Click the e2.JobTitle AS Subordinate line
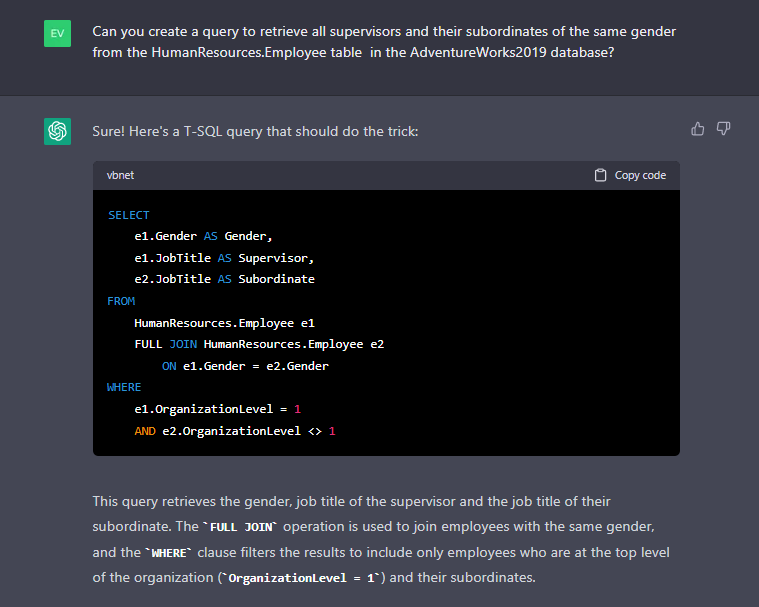Viewport: 759px width, 607px height. tap(224, 279)
